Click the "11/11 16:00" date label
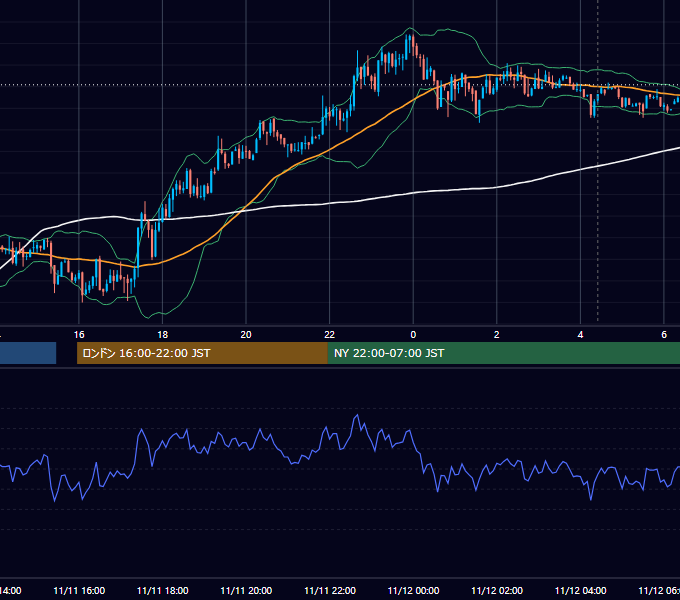 coord(79,590)
